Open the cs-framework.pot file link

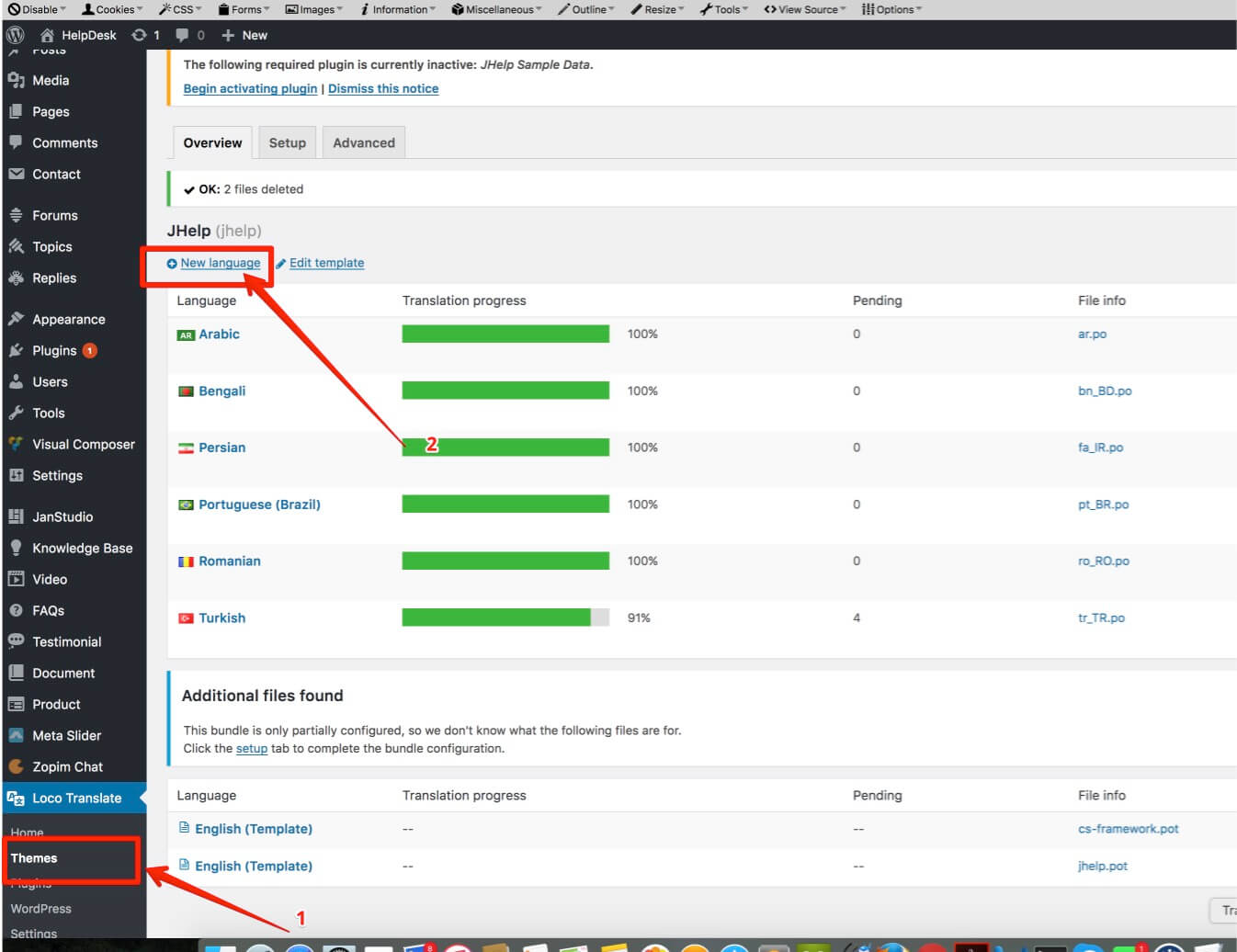[x=1129, y=829]
